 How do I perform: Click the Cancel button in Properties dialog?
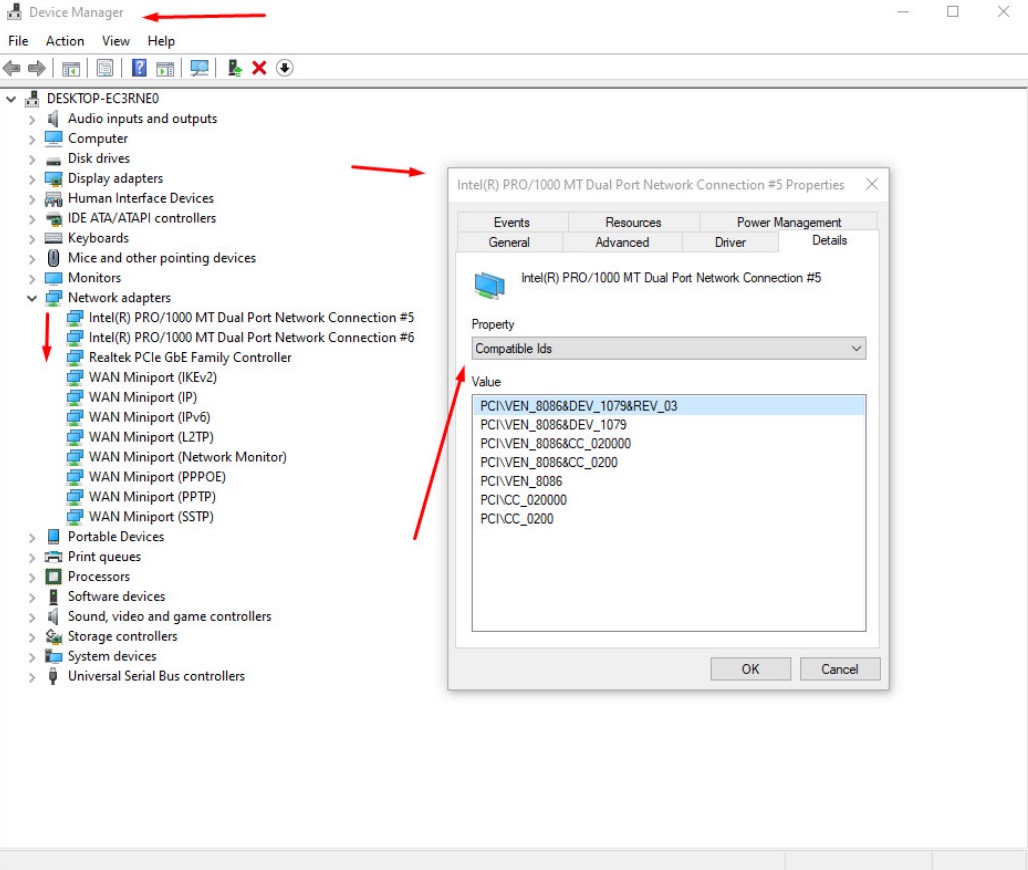coord(839,669)
